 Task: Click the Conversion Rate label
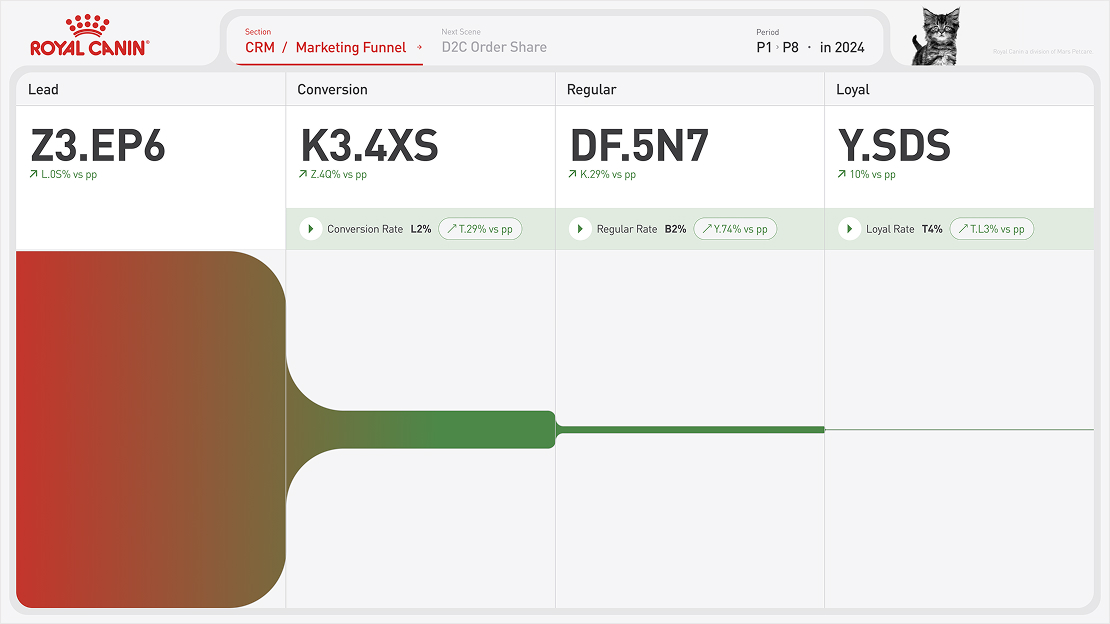click(365, 229)
